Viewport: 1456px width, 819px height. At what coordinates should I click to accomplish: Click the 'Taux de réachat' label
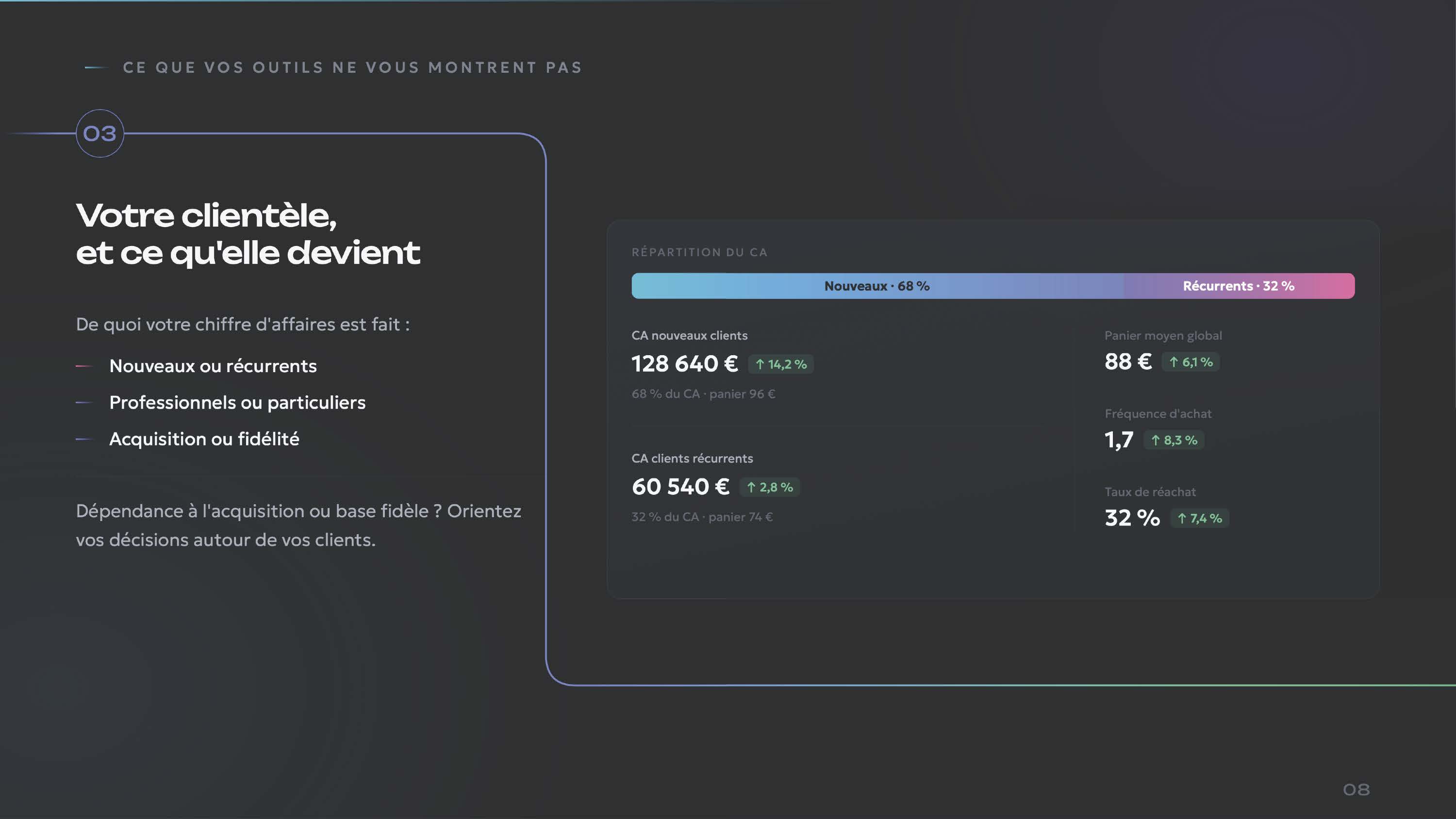point(1150,491)
